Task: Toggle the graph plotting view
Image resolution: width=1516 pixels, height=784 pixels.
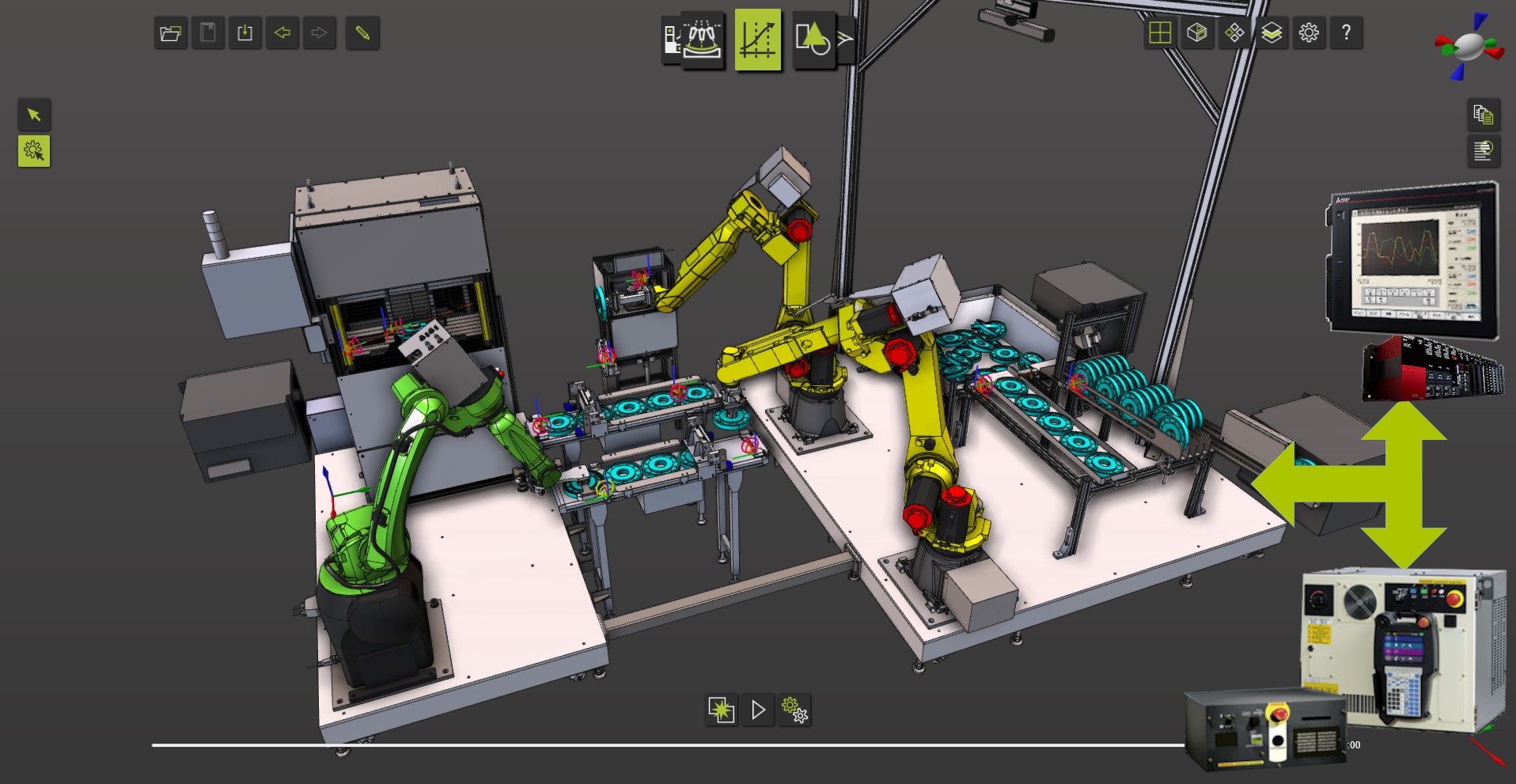Action: 757,40
